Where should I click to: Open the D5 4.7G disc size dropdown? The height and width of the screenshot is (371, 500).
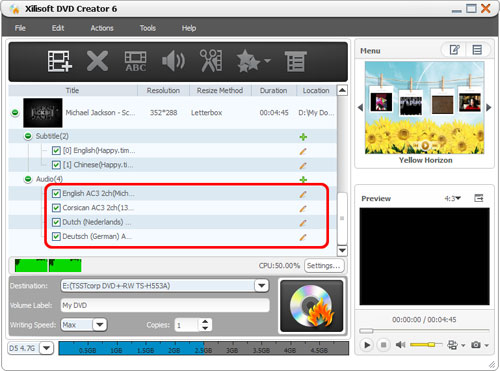tap(46, 348)
